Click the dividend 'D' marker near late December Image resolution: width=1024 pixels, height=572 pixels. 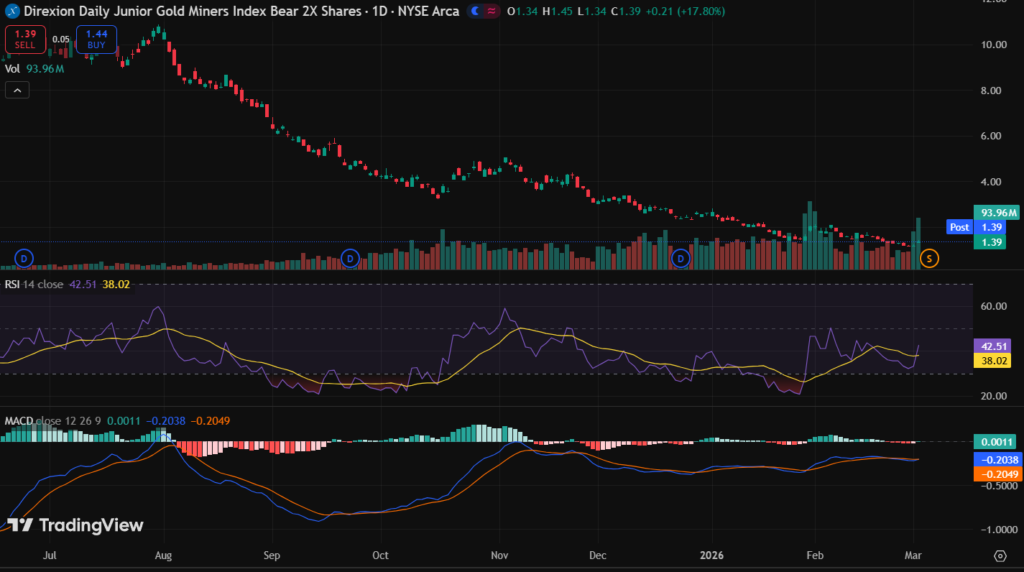click(x=681, y=259)
